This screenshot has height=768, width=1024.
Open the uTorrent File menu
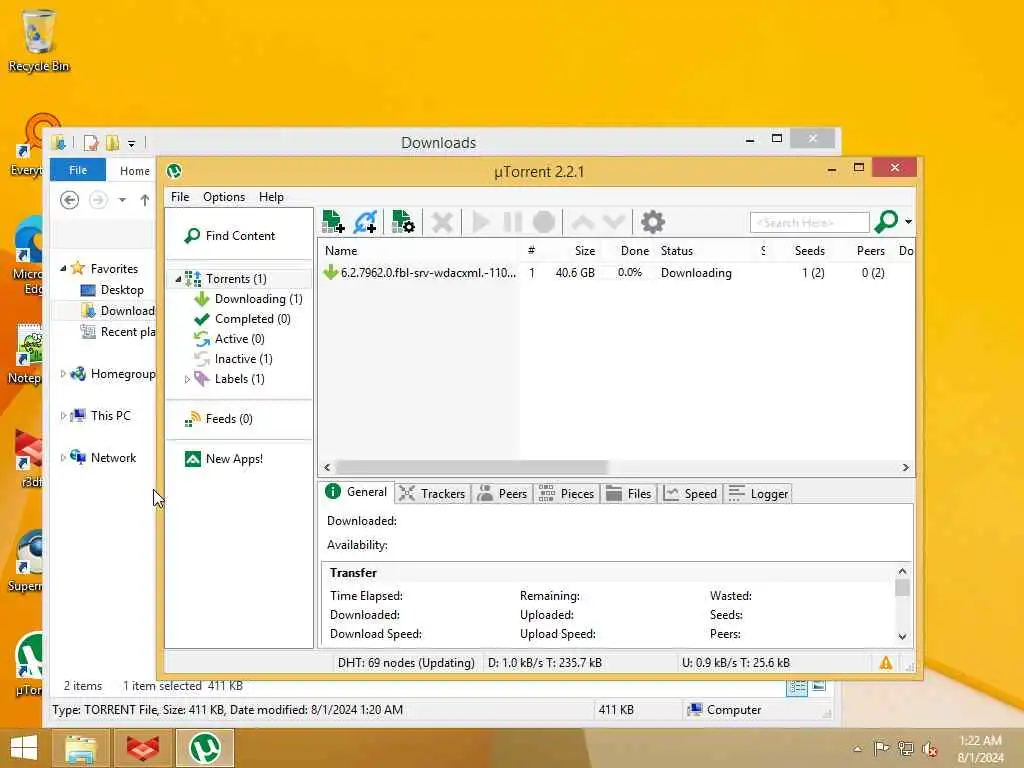pos(180,197)
